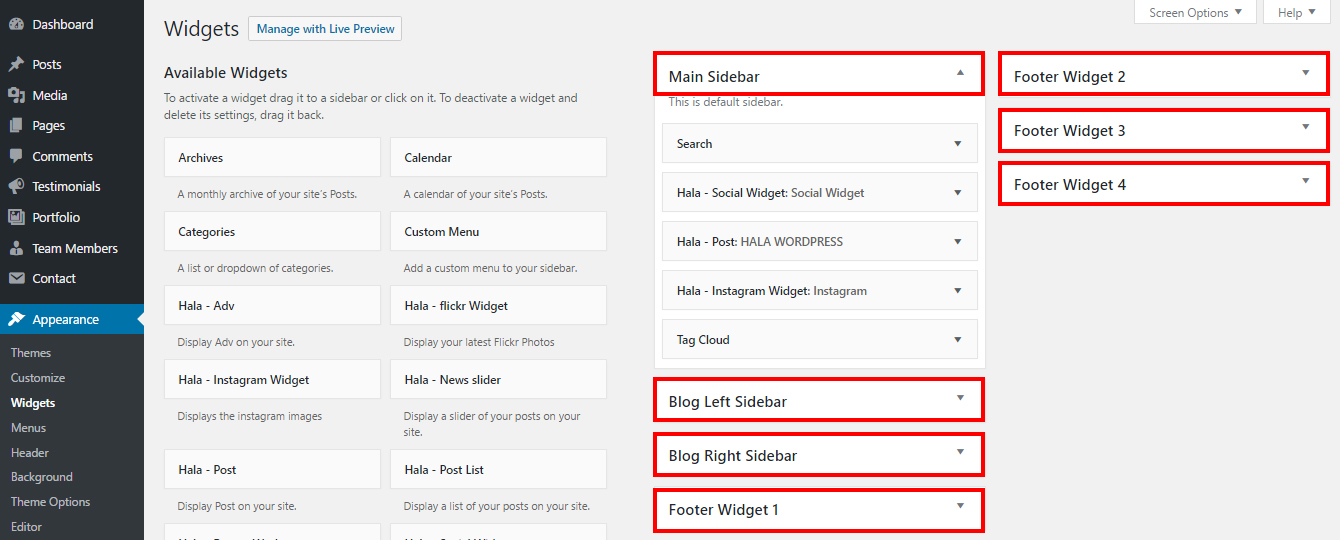Click the Team Members person icon

(x=16, y=248)
